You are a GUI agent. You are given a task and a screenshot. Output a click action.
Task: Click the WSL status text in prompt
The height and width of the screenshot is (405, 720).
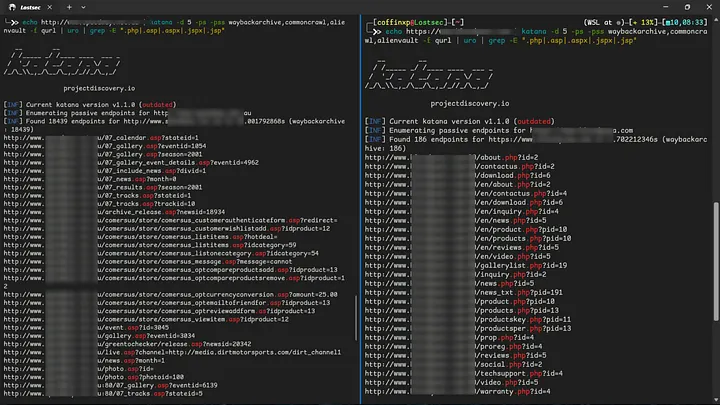604,22
